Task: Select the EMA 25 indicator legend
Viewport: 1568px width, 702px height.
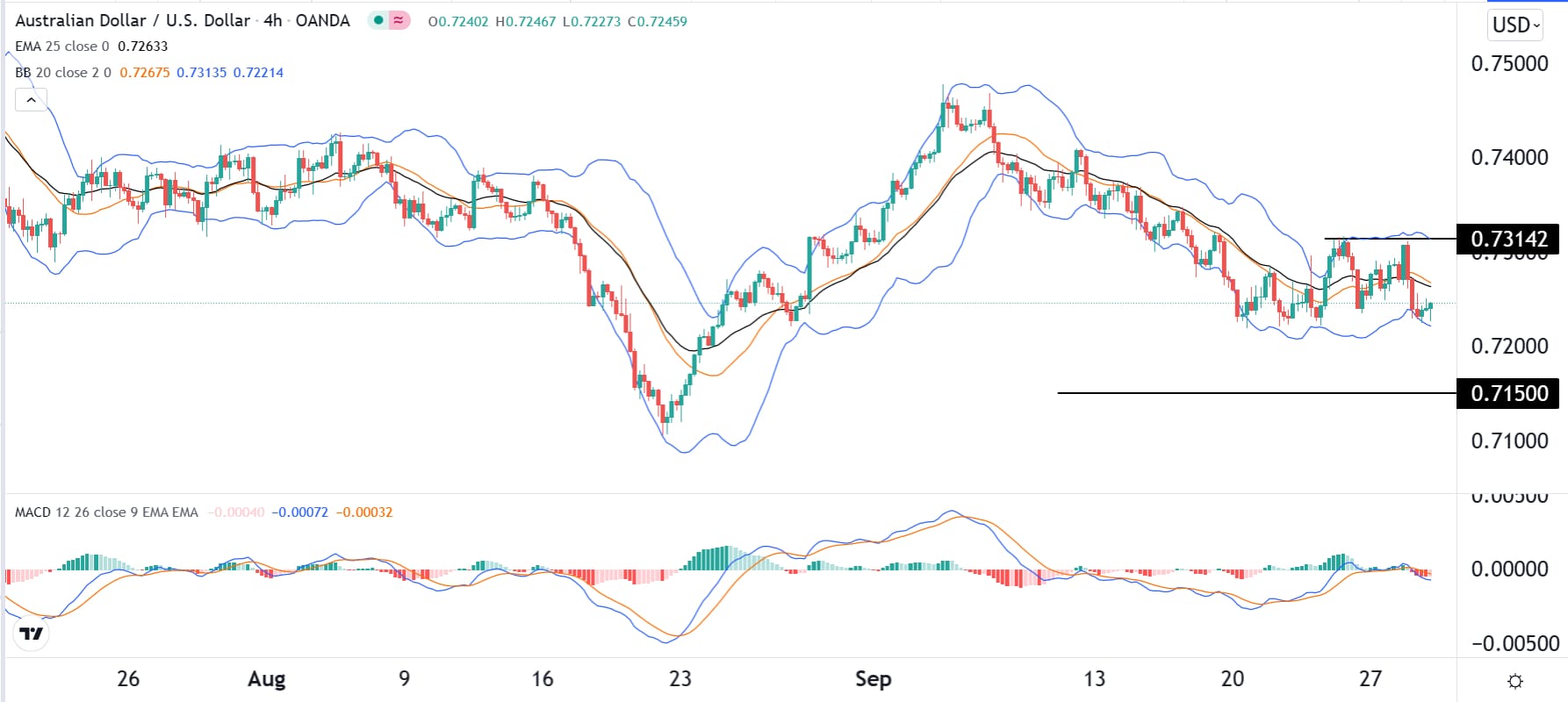Action: pyautogui.click(x=61, y=47)
